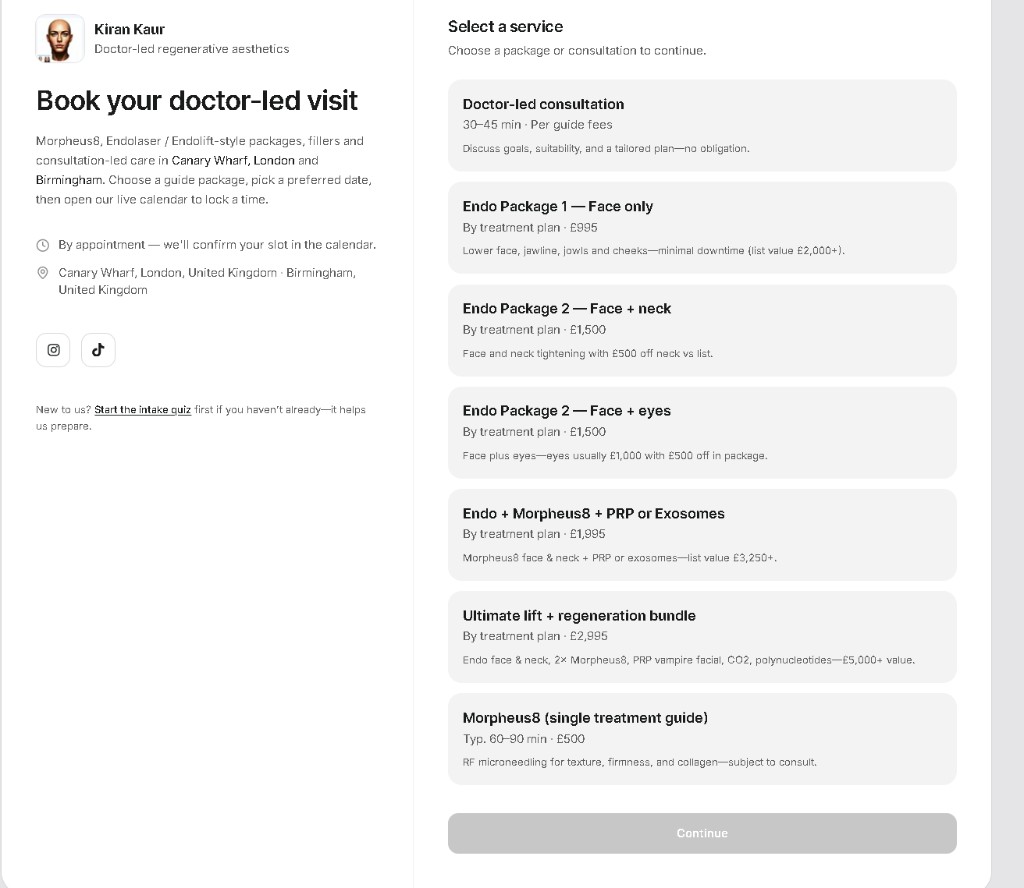This screenshot has height=888, width=1024.
Task: Choose the Ultimate lift + regeneration bundle
Action: (x=702, y=637)
